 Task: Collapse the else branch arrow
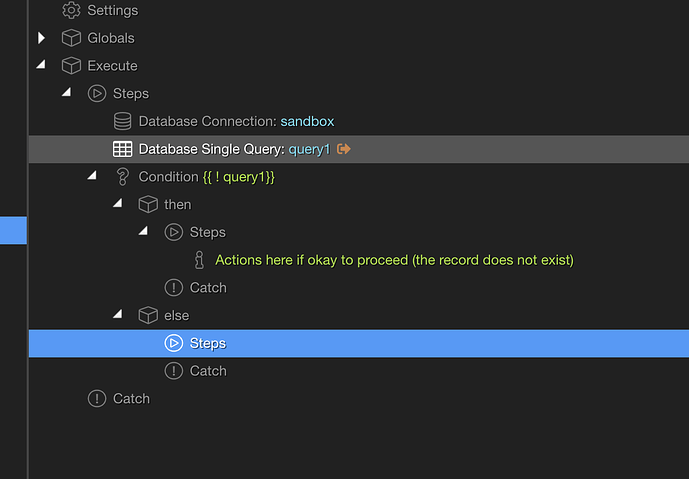tap(118, 315)
